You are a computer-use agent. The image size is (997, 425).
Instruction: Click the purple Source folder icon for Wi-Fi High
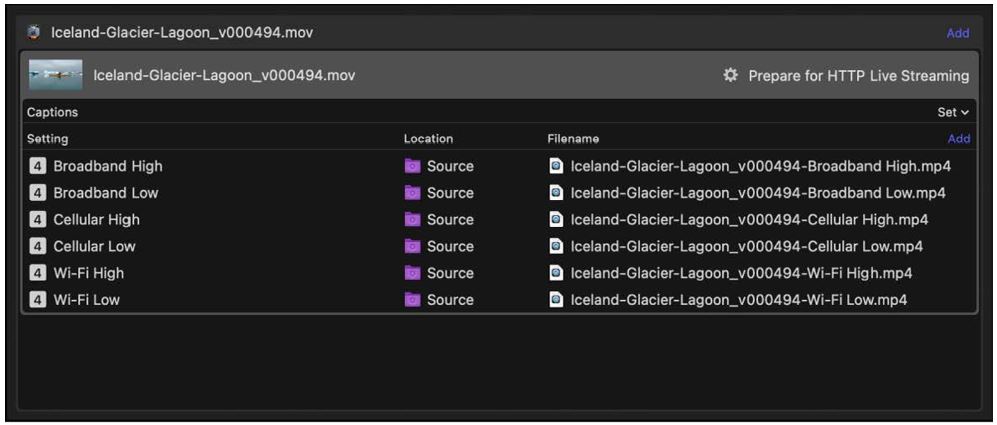(x=412, y=273)
